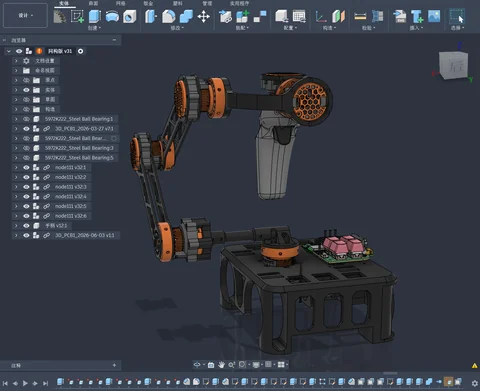Click the ViewCube face

453,65
